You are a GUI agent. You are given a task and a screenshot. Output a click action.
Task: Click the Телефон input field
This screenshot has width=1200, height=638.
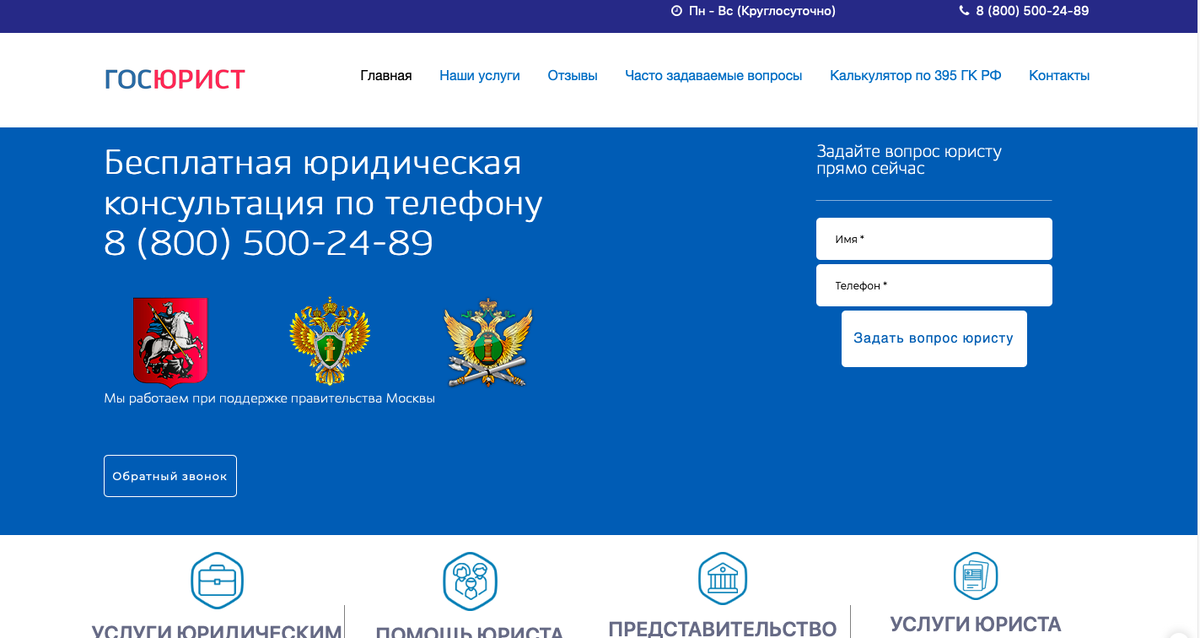pos(934,285)
